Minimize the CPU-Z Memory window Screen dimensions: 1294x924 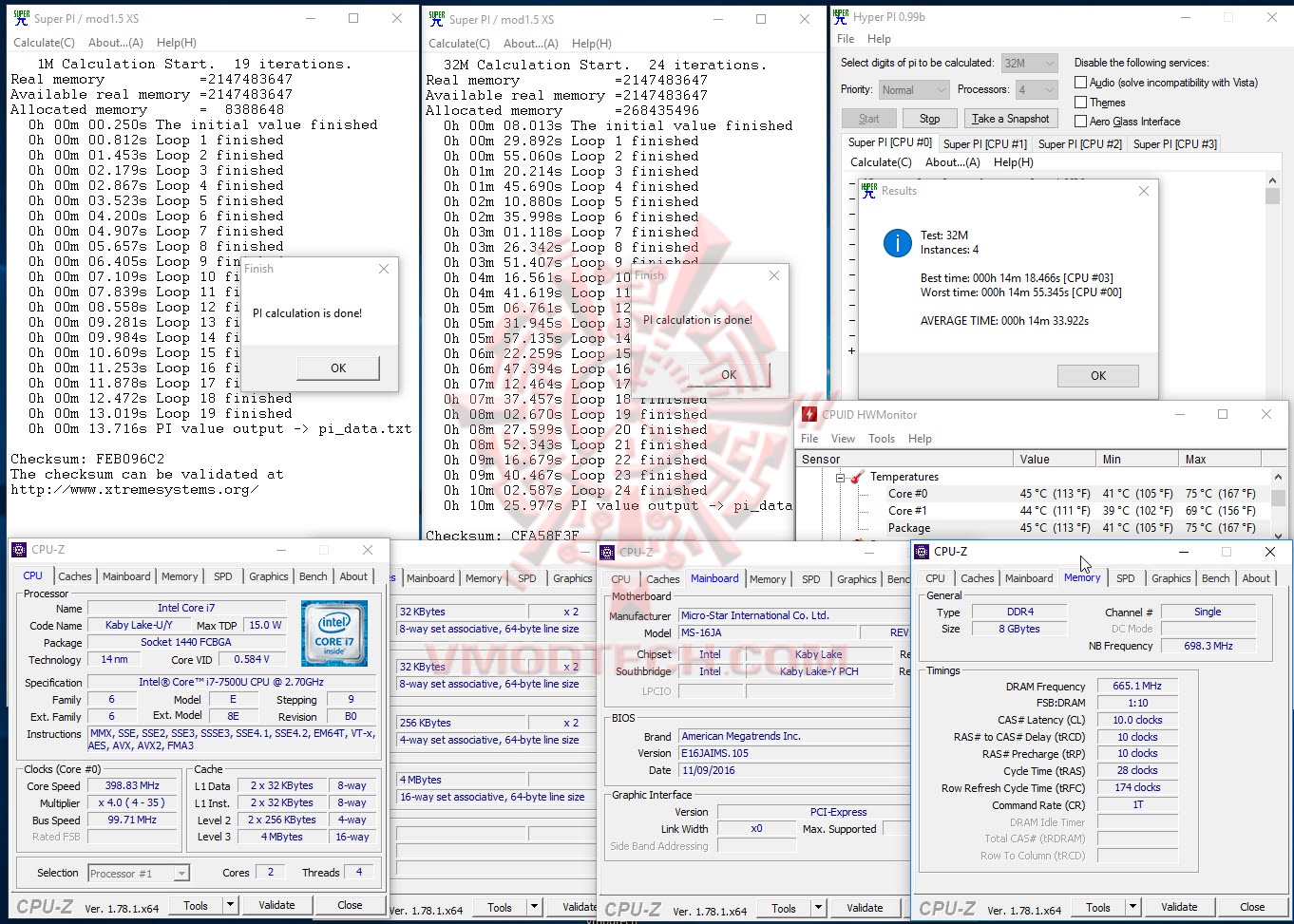(1184, 551)
